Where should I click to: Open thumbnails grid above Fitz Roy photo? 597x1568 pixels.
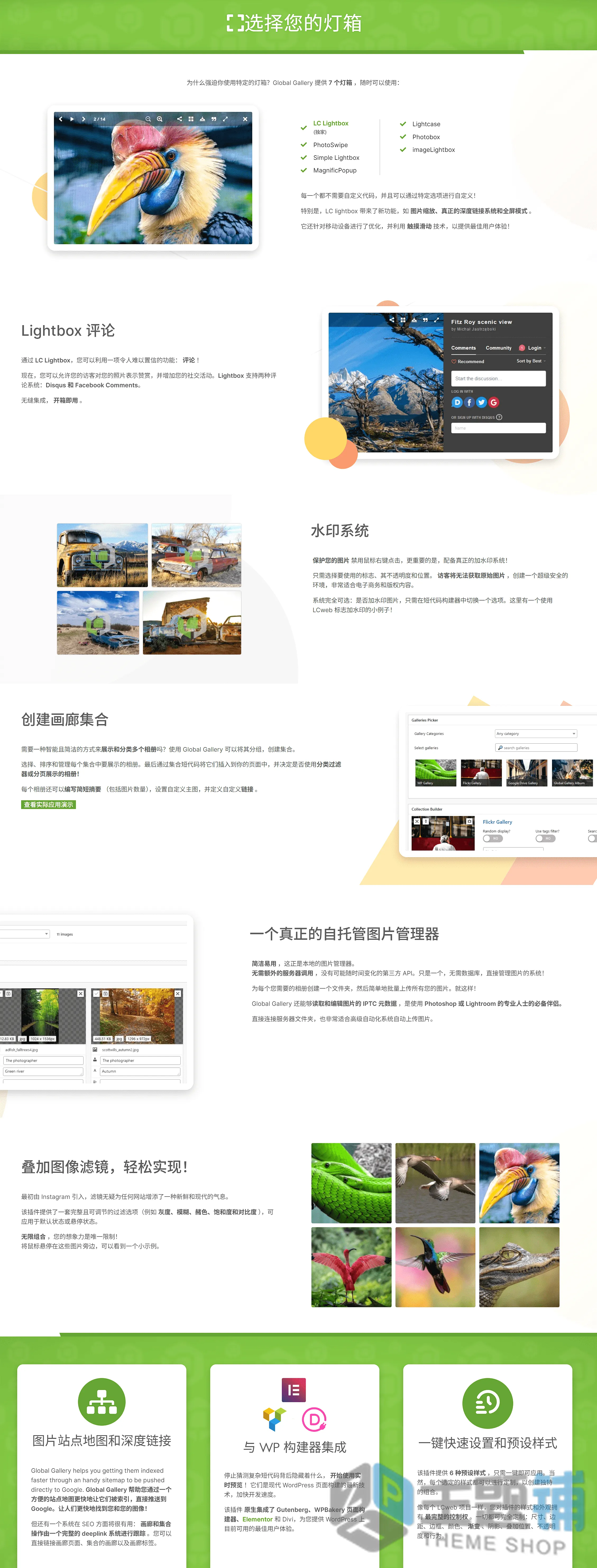[403, 320]
